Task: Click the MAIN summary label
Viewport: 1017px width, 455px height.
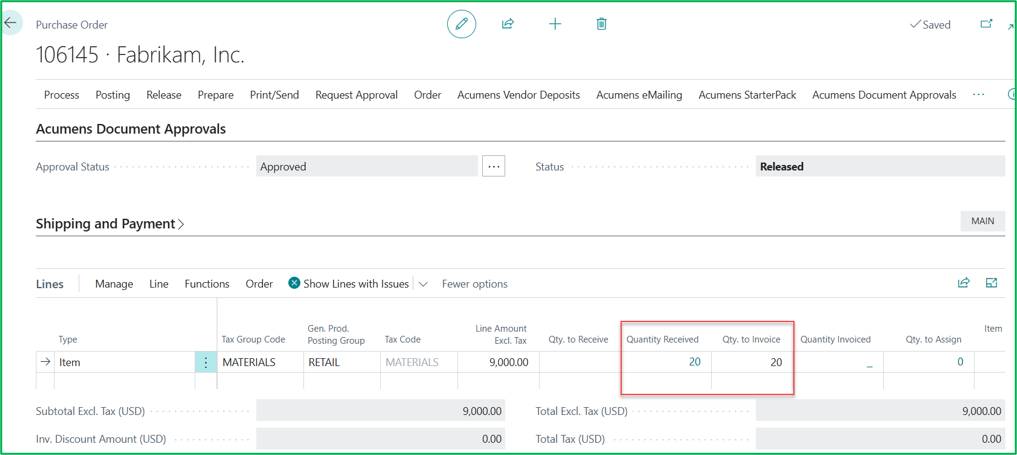Action: pyautogui.click(x=983, y=221)
